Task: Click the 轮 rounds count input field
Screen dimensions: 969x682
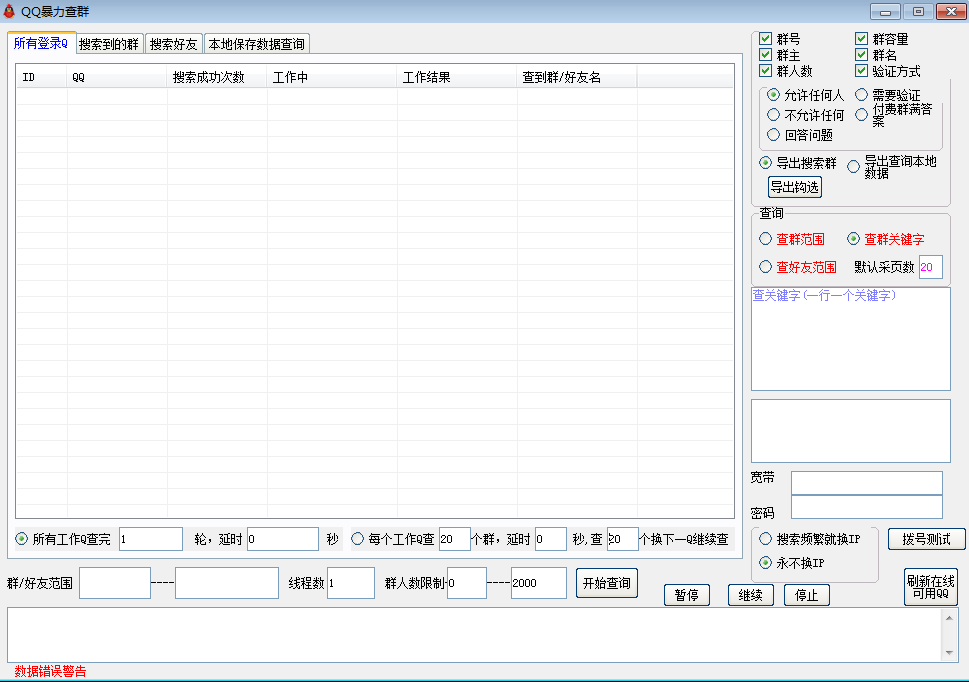Action: [x=151, y=539]
